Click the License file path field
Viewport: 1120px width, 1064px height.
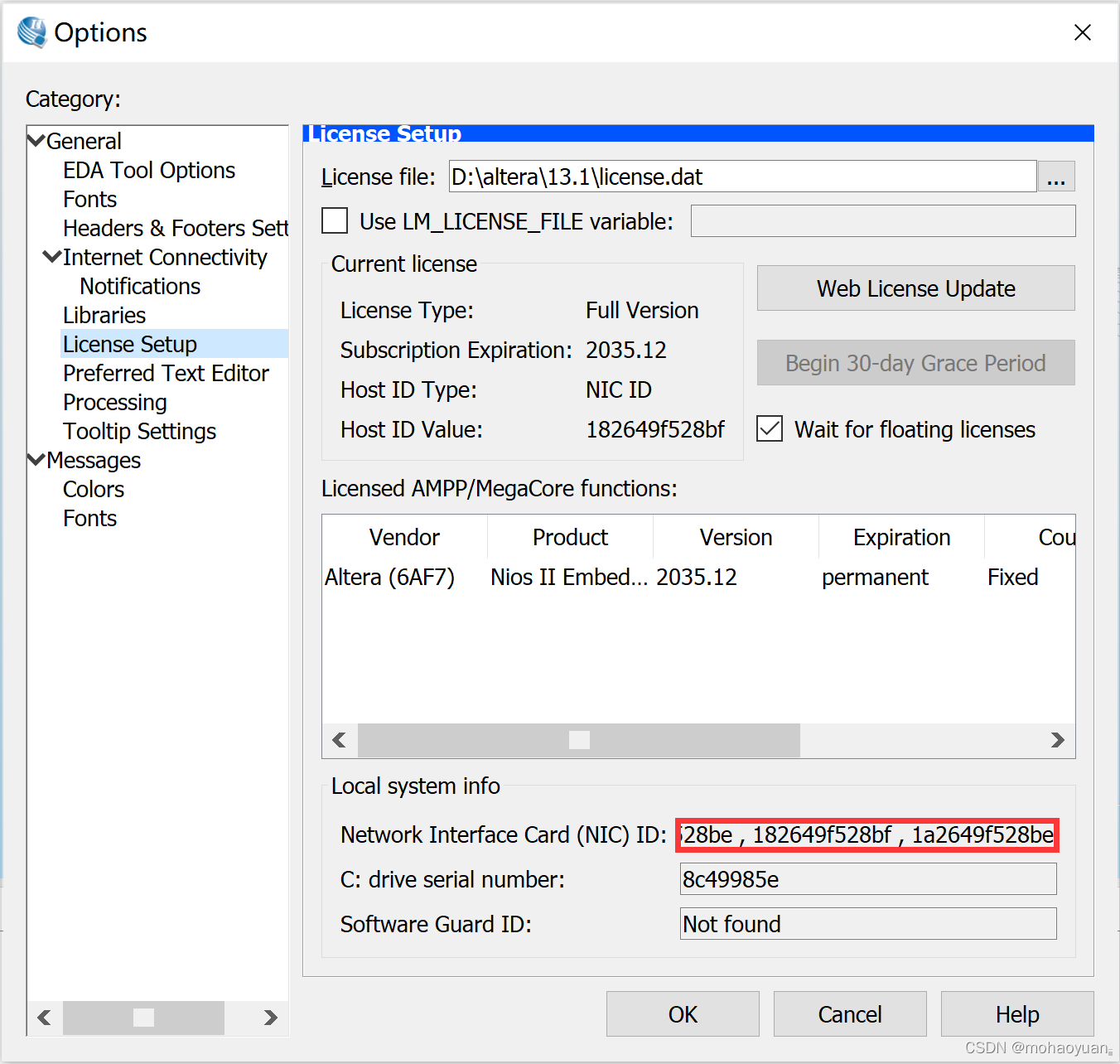coord(742,177)
